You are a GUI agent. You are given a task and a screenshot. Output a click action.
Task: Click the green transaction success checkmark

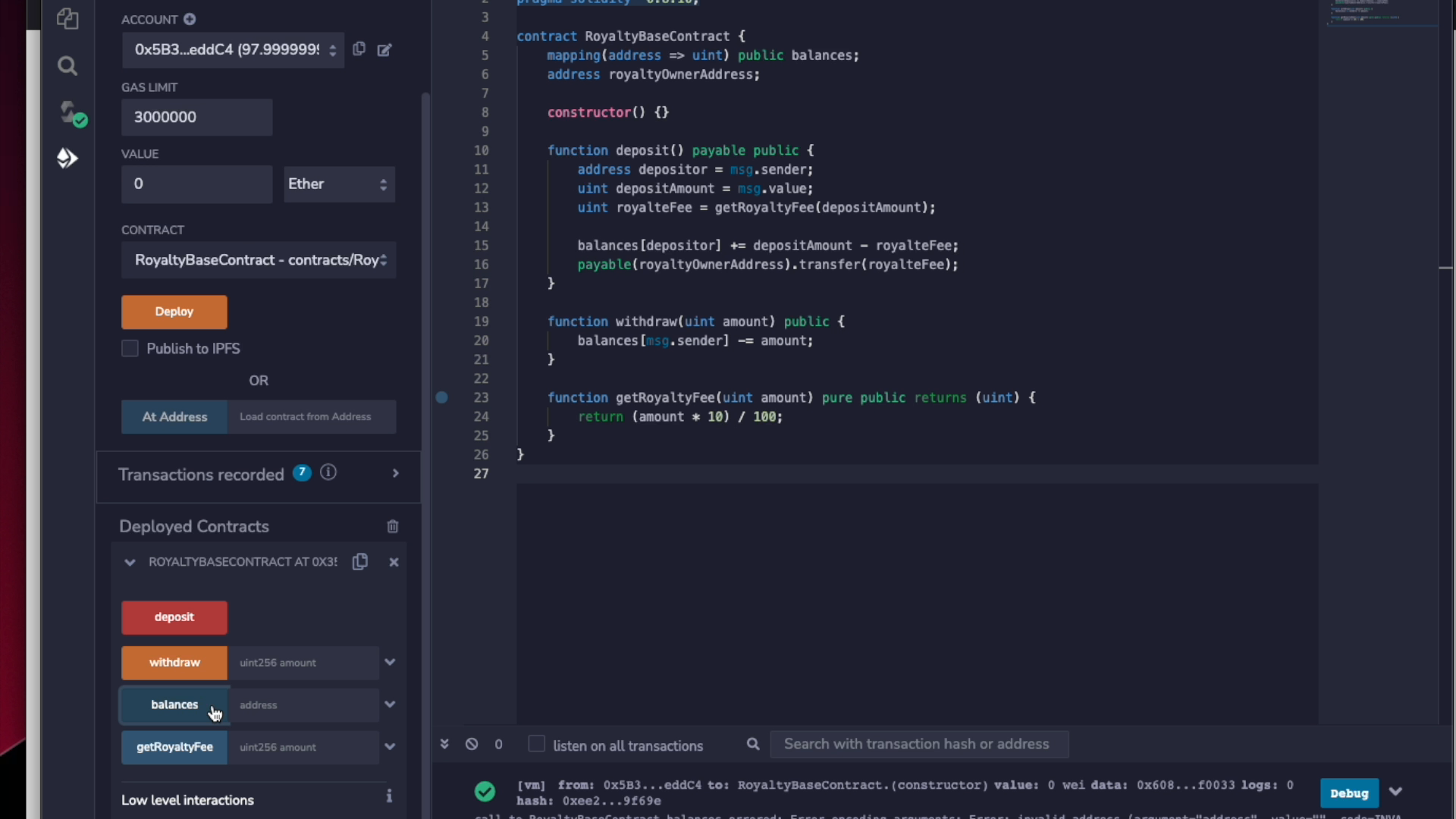pyautogui.click(x=485, y=792)
